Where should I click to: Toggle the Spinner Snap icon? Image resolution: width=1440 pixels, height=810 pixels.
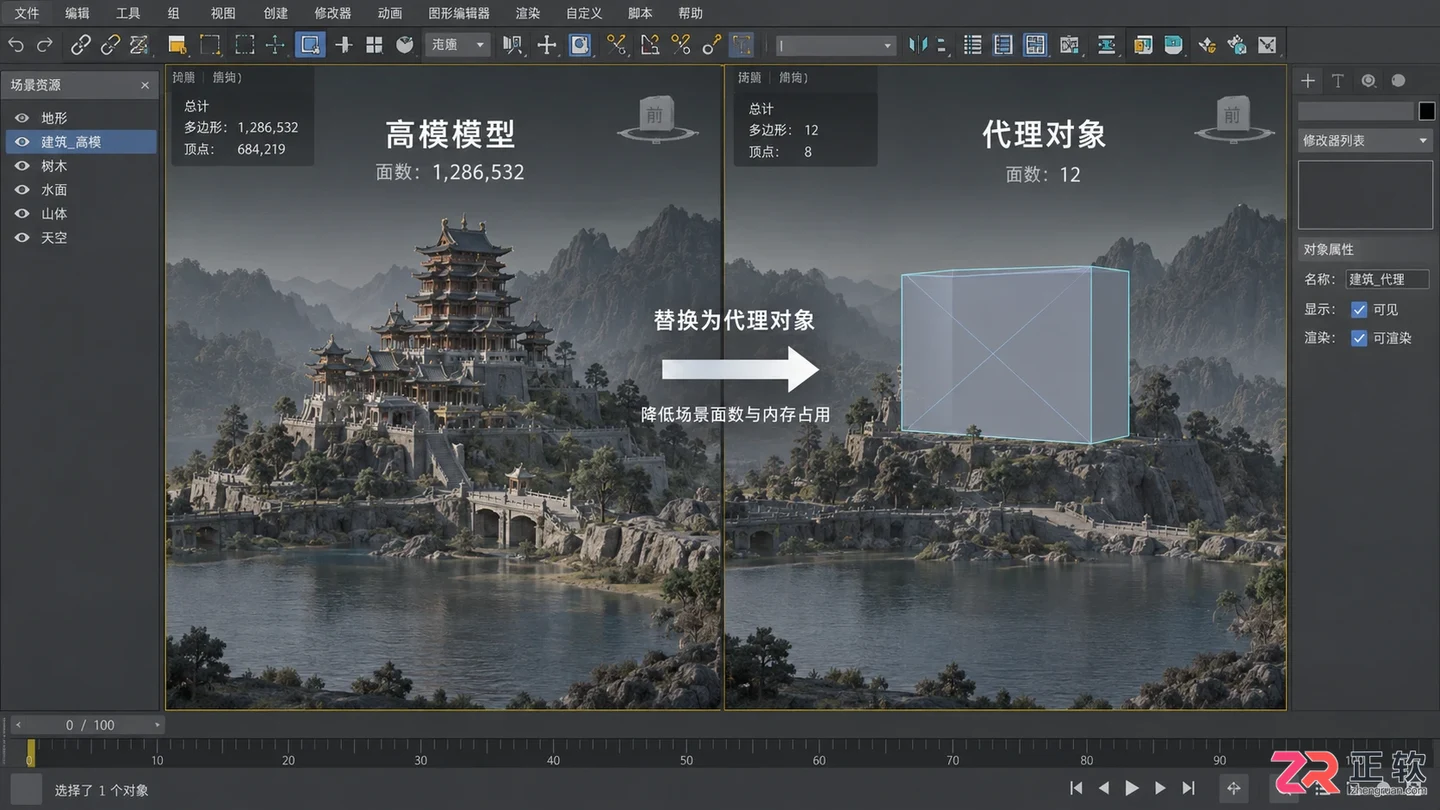pyautogui.click(x=711, y=45)
